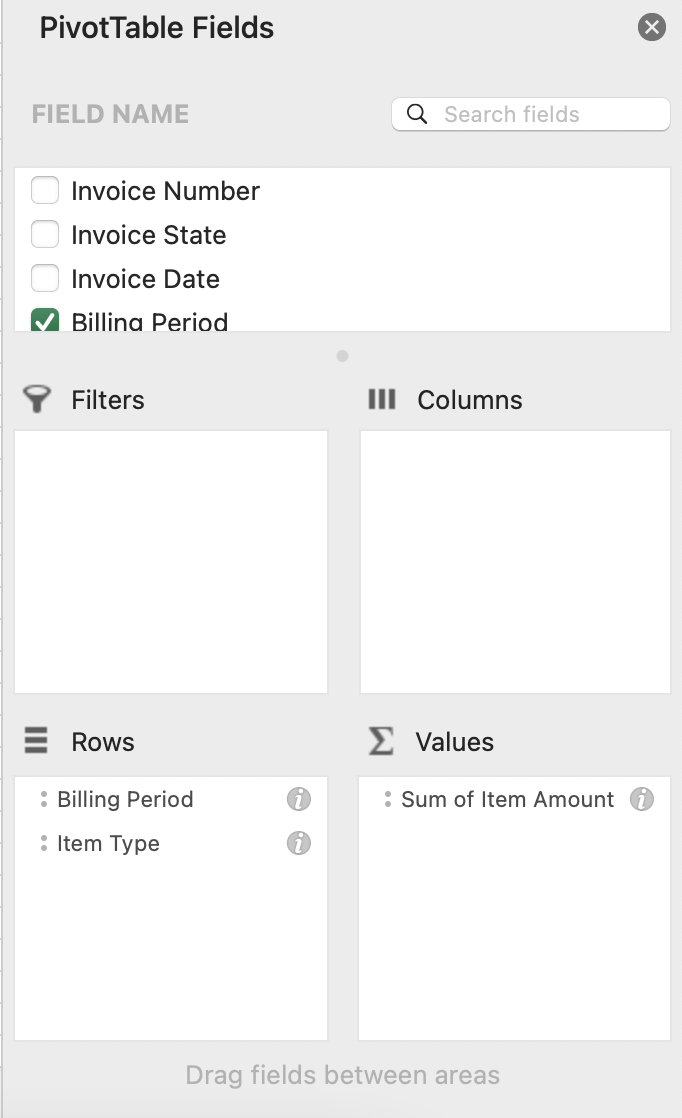Click the Columns bars icon
Viewport: 682px width, 1118px height.
point(382,399)
